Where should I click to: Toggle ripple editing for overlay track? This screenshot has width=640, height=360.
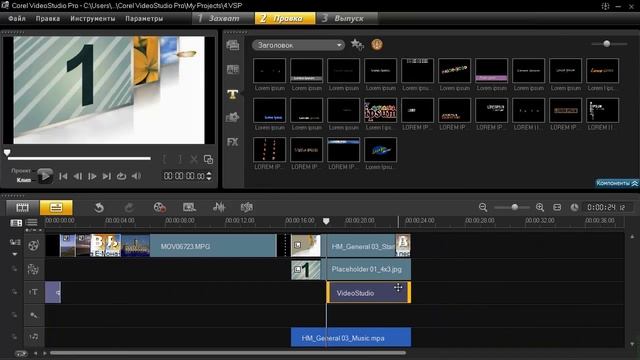[14, 269]
